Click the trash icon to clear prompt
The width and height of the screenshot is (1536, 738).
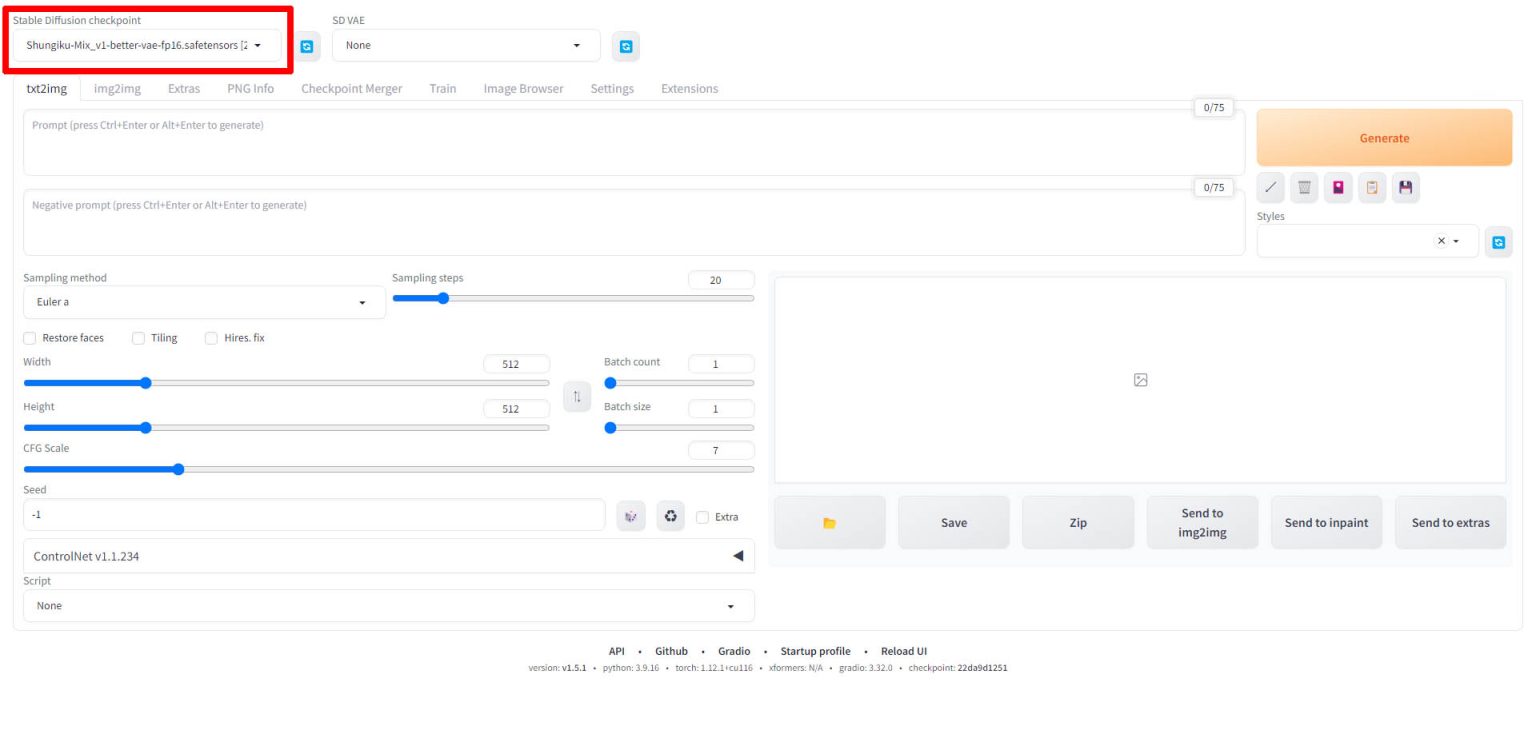click(x=1304, y=187)
